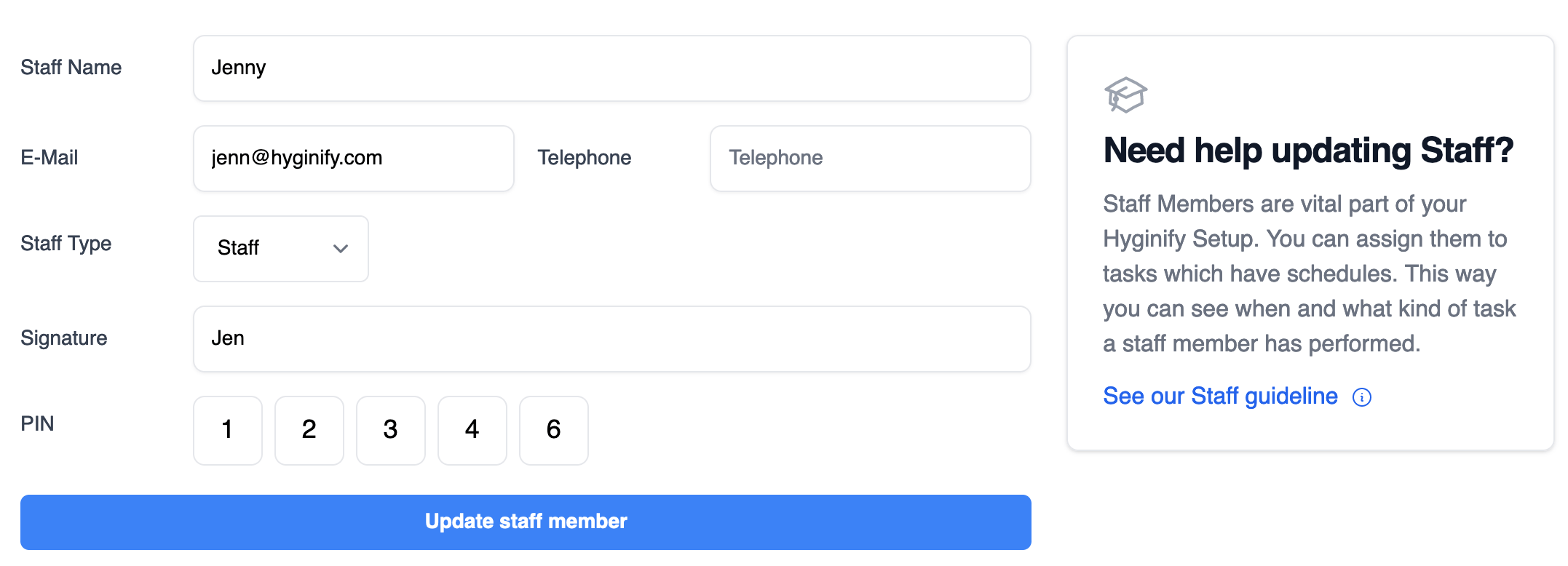Image resolution: width=1568 pixels, height=566 pixels.
Task: Click the PIN label
Action: pyautogui.click(x=37, y=424)
